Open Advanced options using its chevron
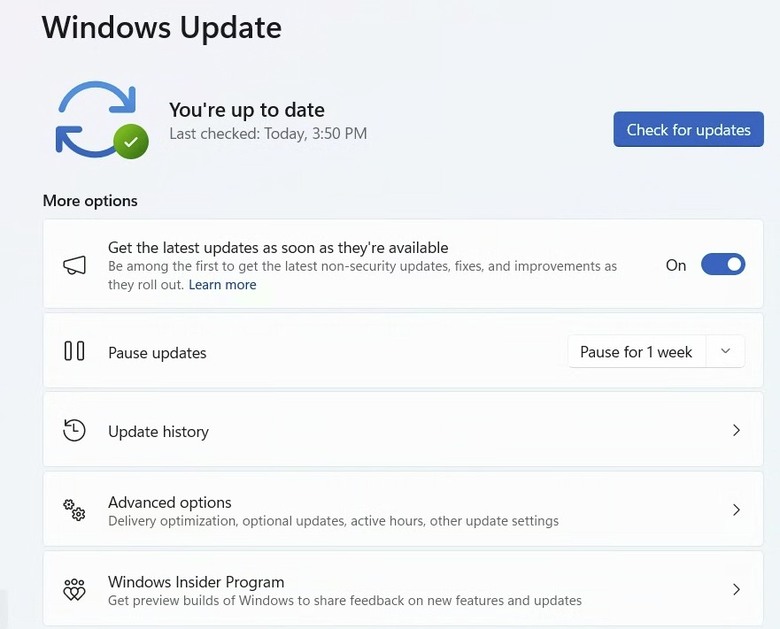 click(x=736, y=510)
